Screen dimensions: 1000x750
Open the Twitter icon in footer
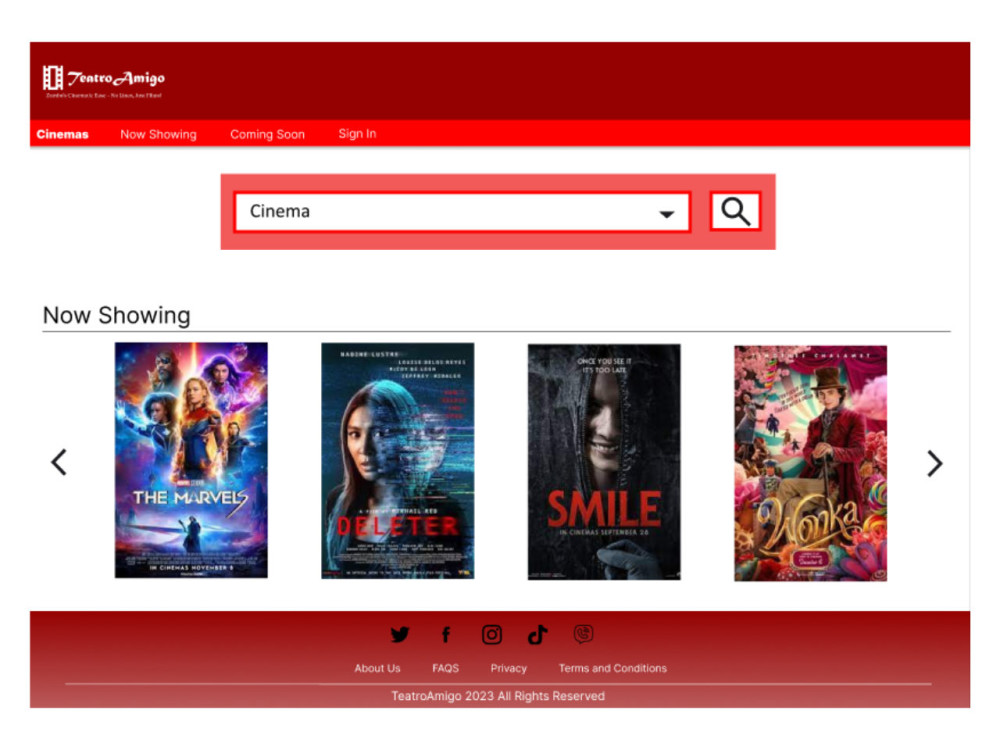point(400,635)
